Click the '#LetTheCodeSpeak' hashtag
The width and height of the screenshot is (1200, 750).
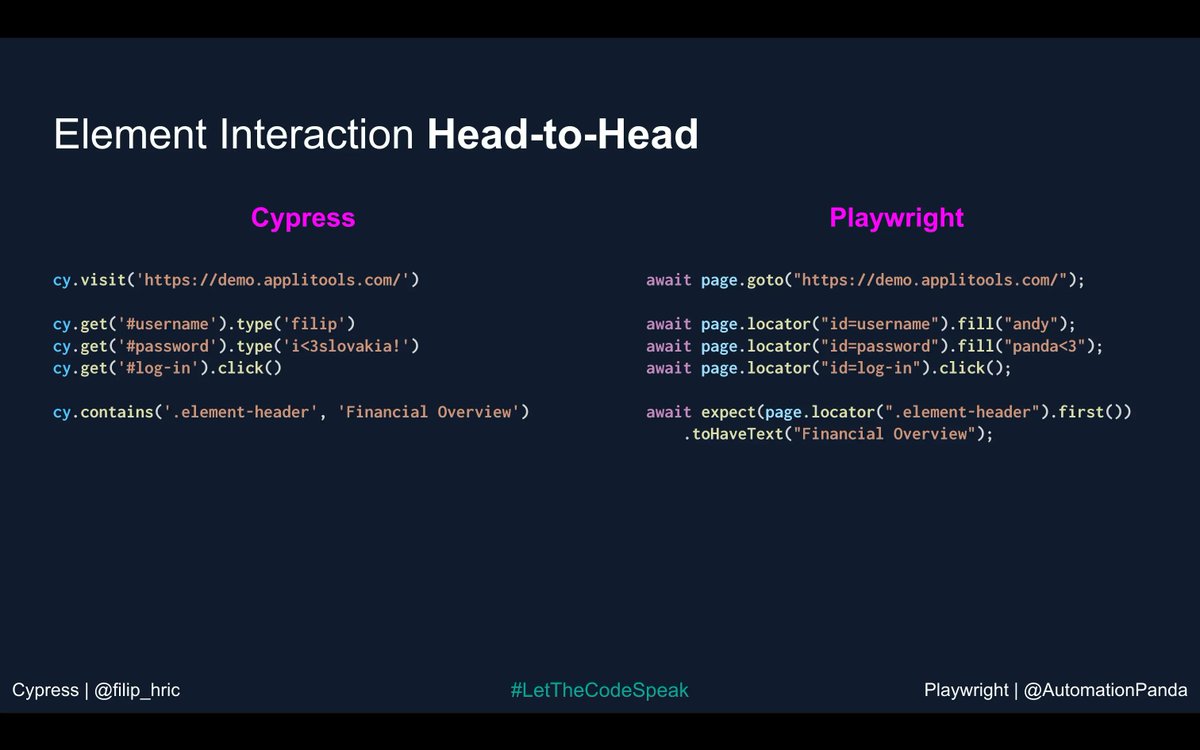[x=599, y=690]
